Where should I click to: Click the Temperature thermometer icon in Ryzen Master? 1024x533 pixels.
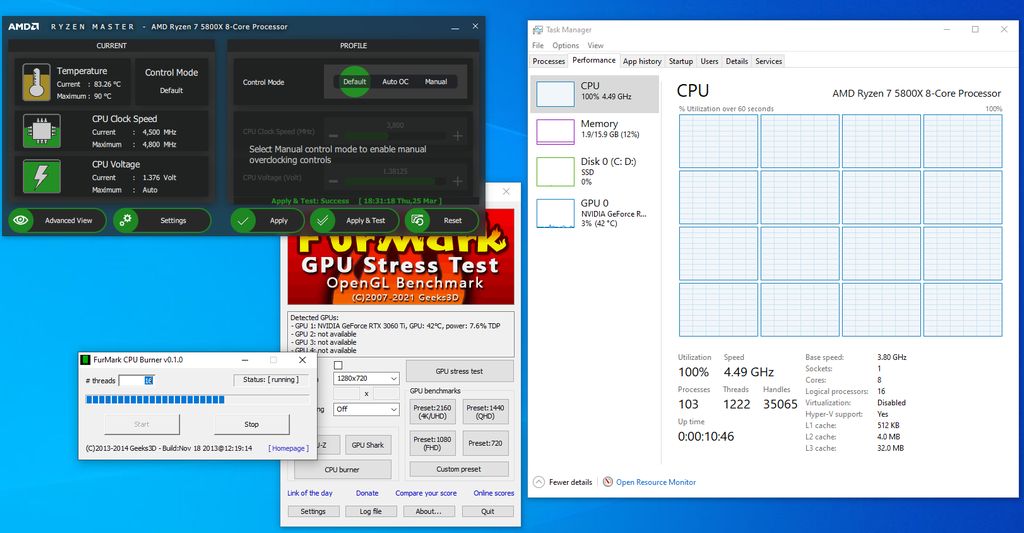tap(37, 82)
